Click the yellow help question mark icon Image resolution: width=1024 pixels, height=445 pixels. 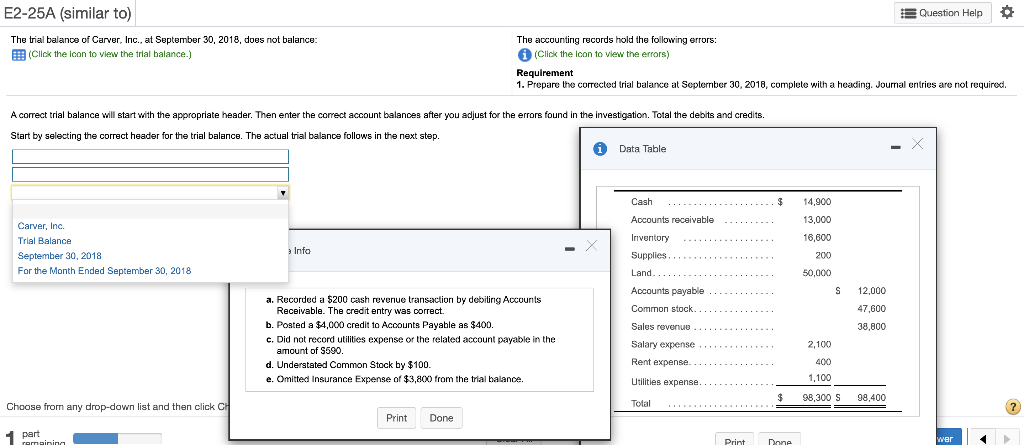click(1013, 406)
